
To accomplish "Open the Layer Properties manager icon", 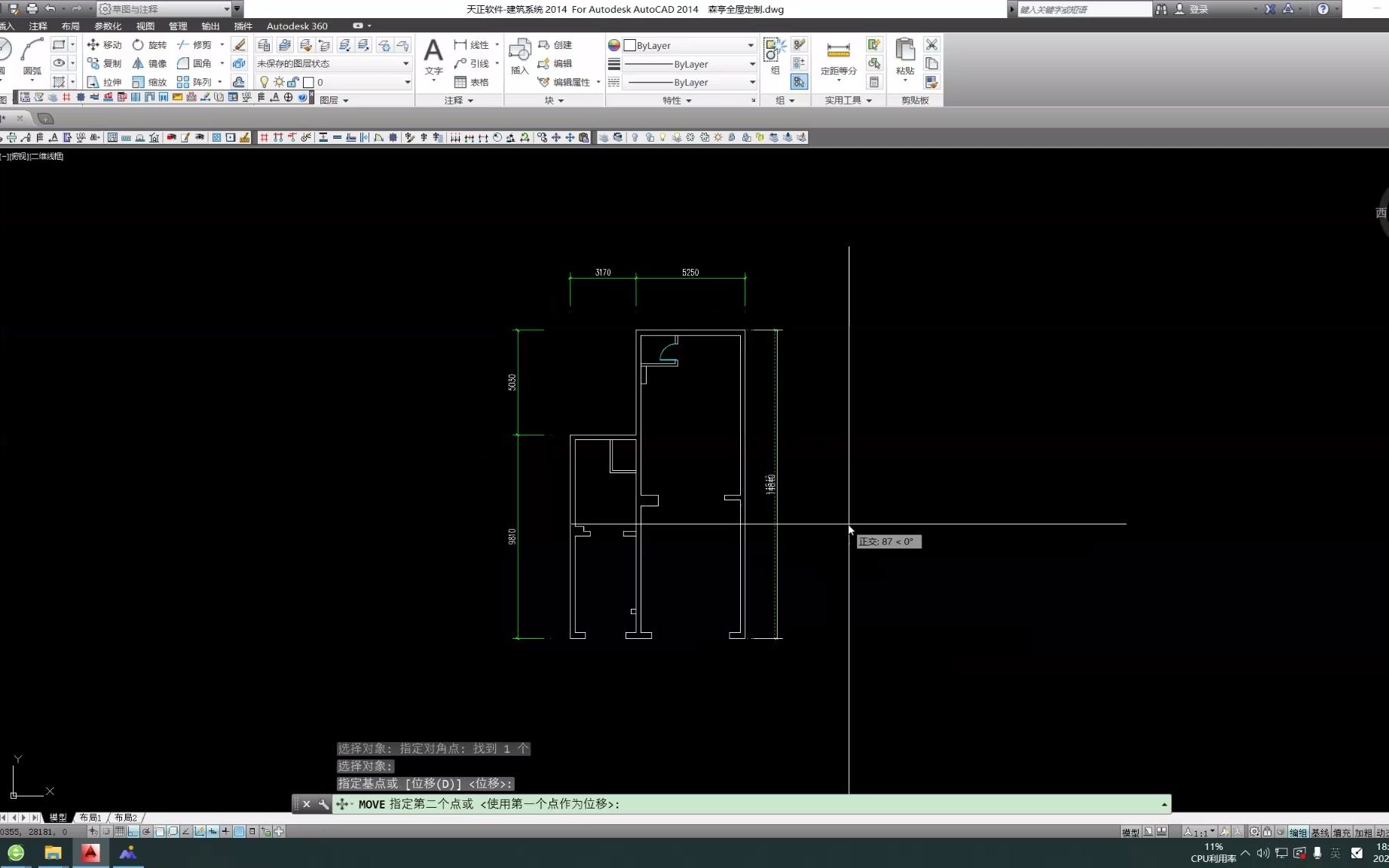I will pos(264,45).
